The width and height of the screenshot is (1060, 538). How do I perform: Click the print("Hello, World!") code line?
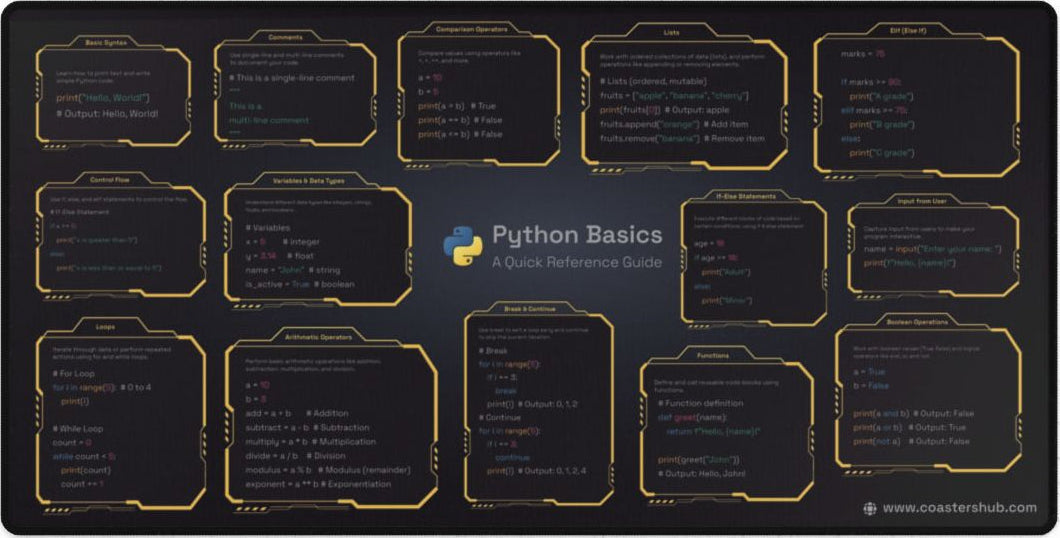[103, 97]
